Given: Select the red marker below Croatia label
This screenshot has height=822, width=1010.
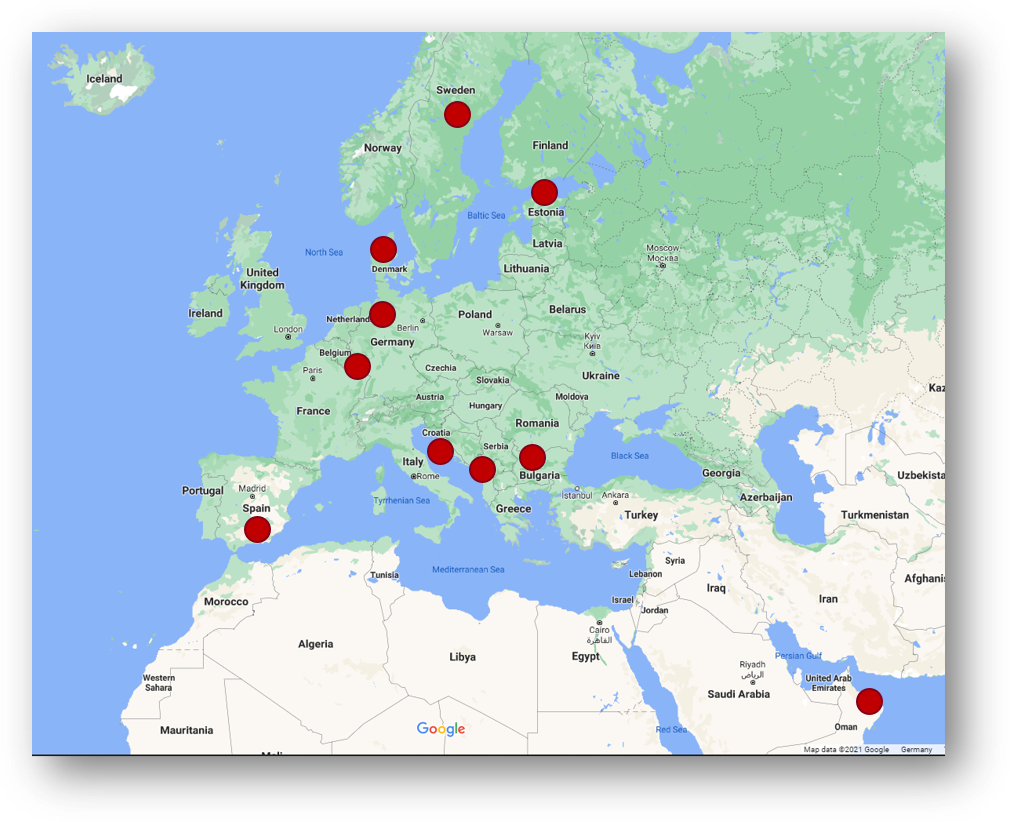Looking at the screenshot, I should point(440,451).
